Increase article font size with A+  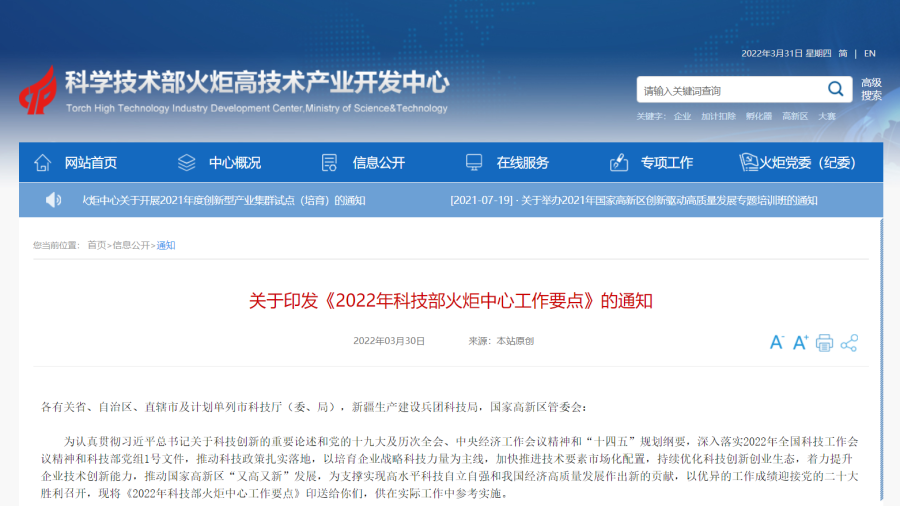800,343
